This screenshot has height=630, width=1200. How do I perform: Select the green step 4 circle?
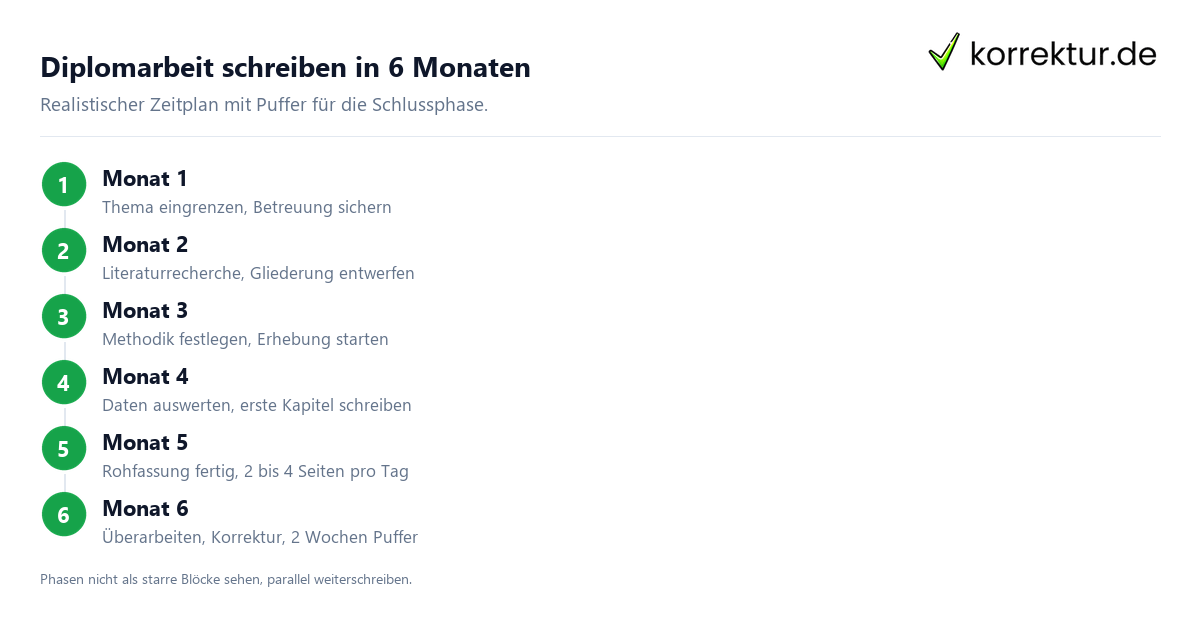coord(64,382)
